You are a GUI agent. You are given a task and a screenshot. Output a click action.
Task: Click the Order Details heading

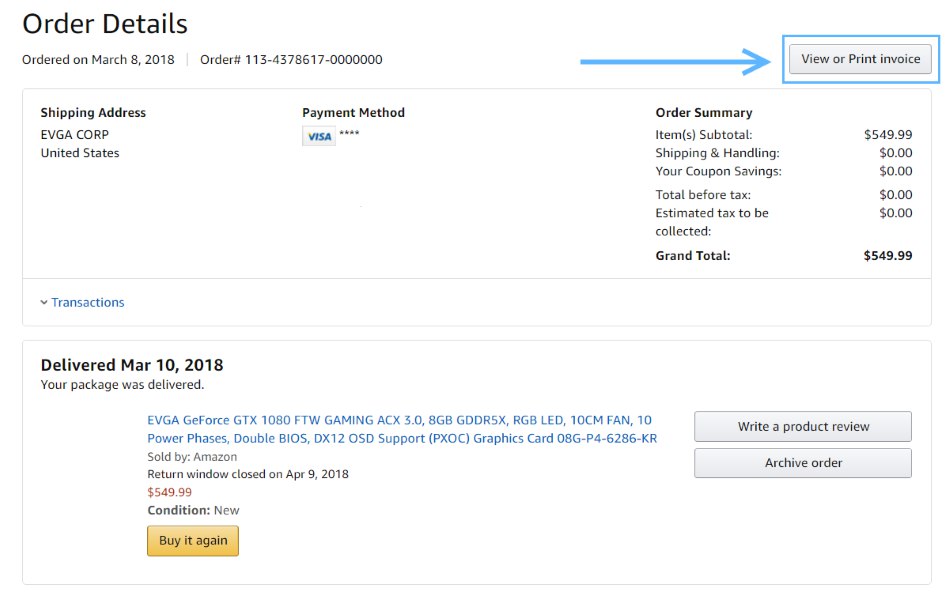pos(105,23)
